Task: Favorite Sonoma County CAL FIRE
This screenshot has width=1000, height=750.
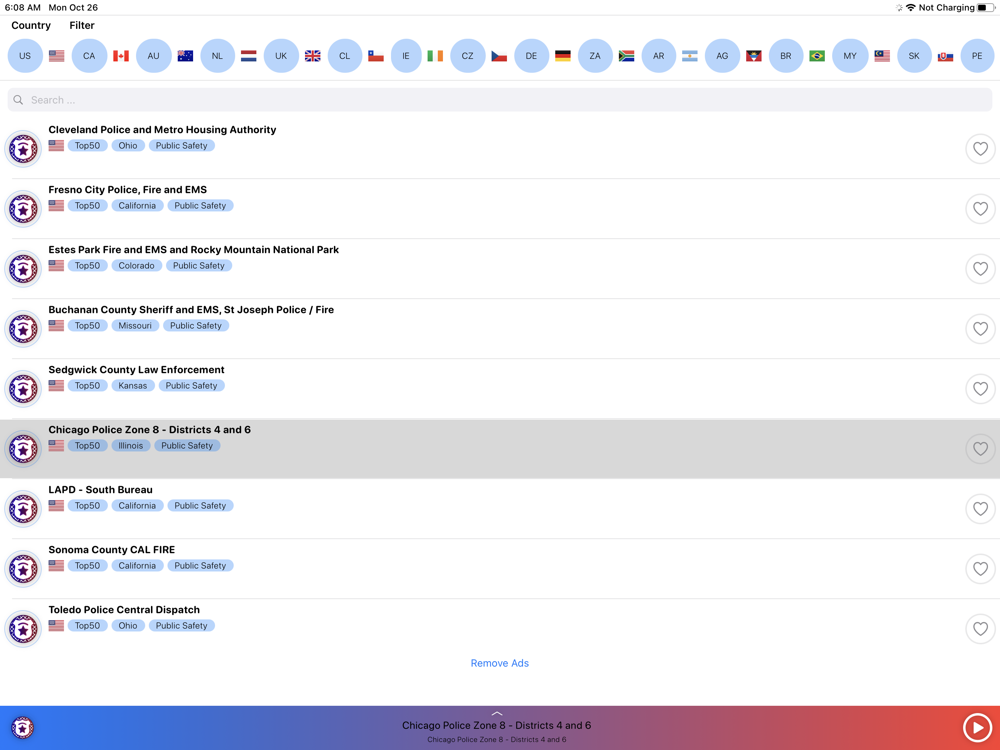Action: [x=980, y=568]
